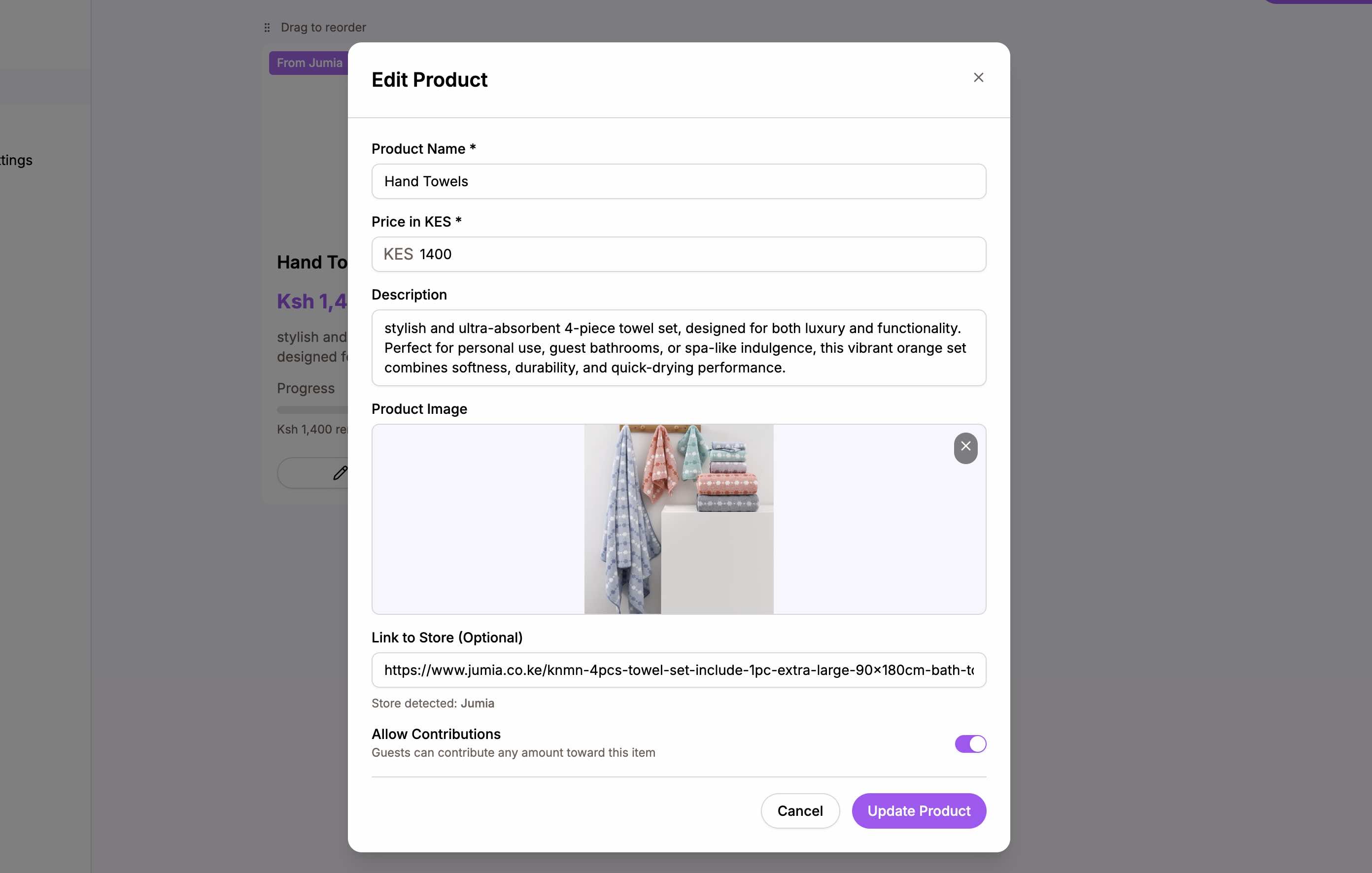Click the pencil edit icon on the product card
The height and width of the screenshot is (873, 1372).
(x=340, y=472)
